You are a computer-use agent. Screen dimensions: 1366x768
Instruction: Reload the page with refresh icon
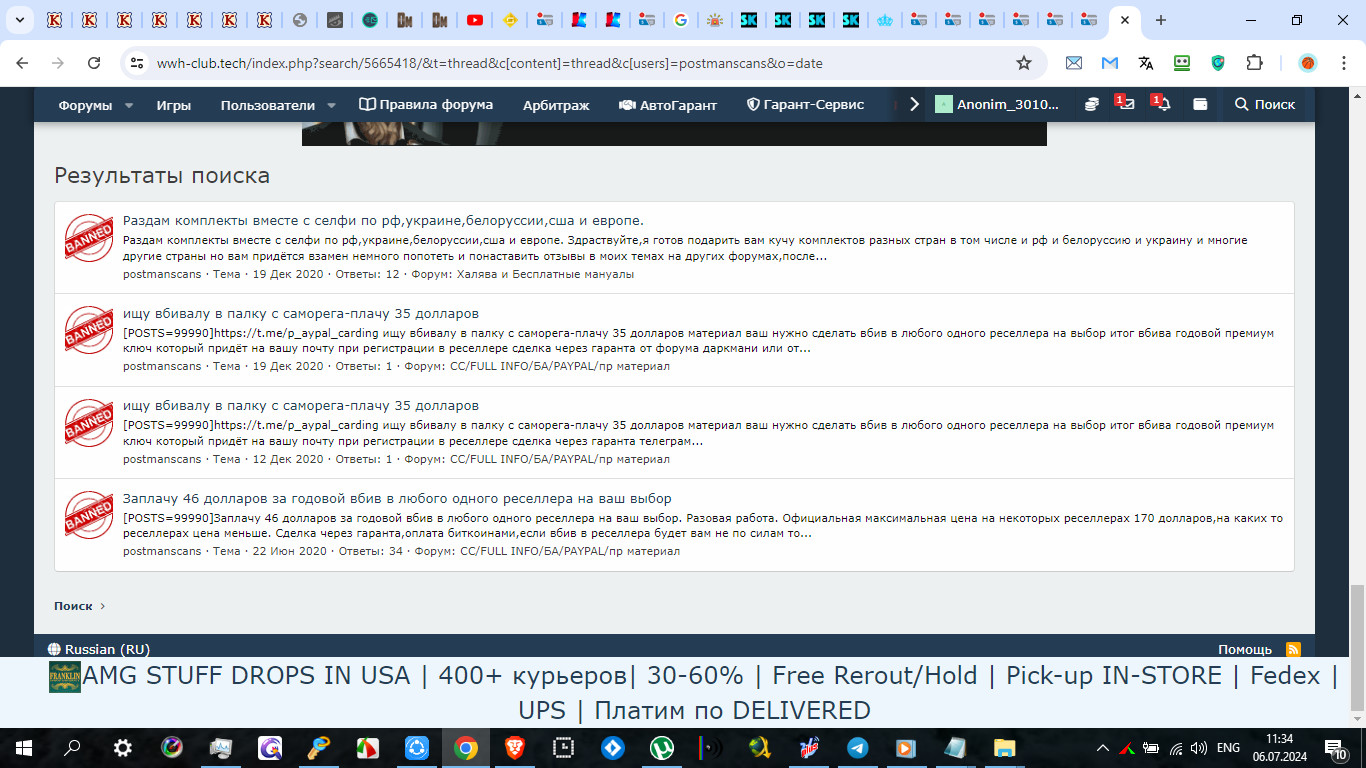[x=94, y=63]
